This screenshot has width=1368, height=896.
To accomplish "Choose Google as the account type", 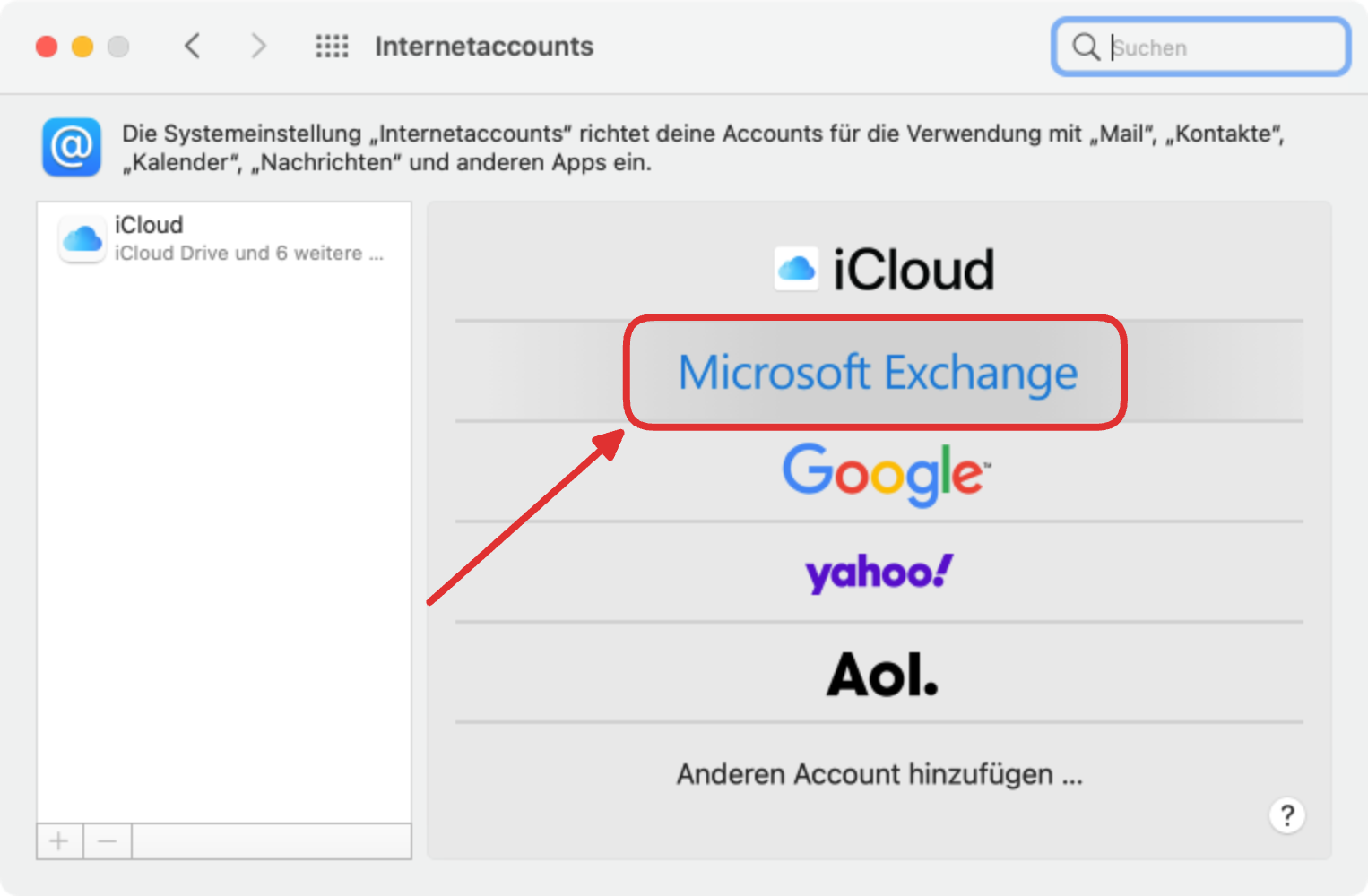I will (x=886, y=472).
